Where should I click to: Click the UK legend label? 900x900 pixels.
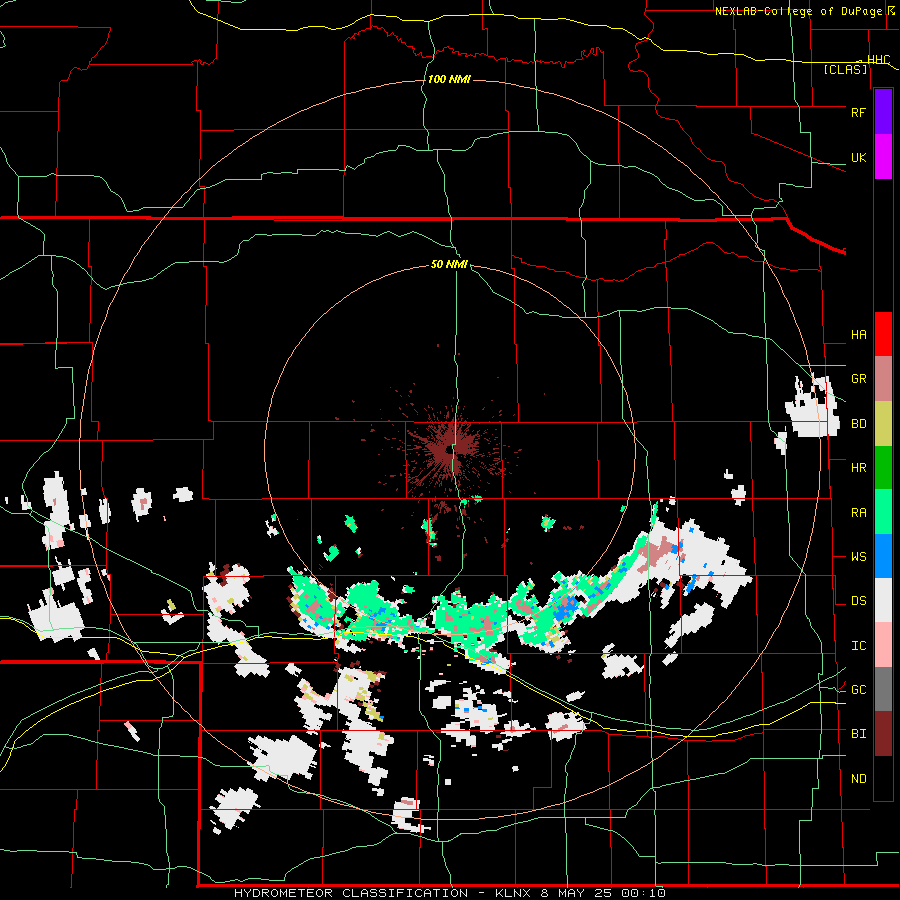point(858,157)
